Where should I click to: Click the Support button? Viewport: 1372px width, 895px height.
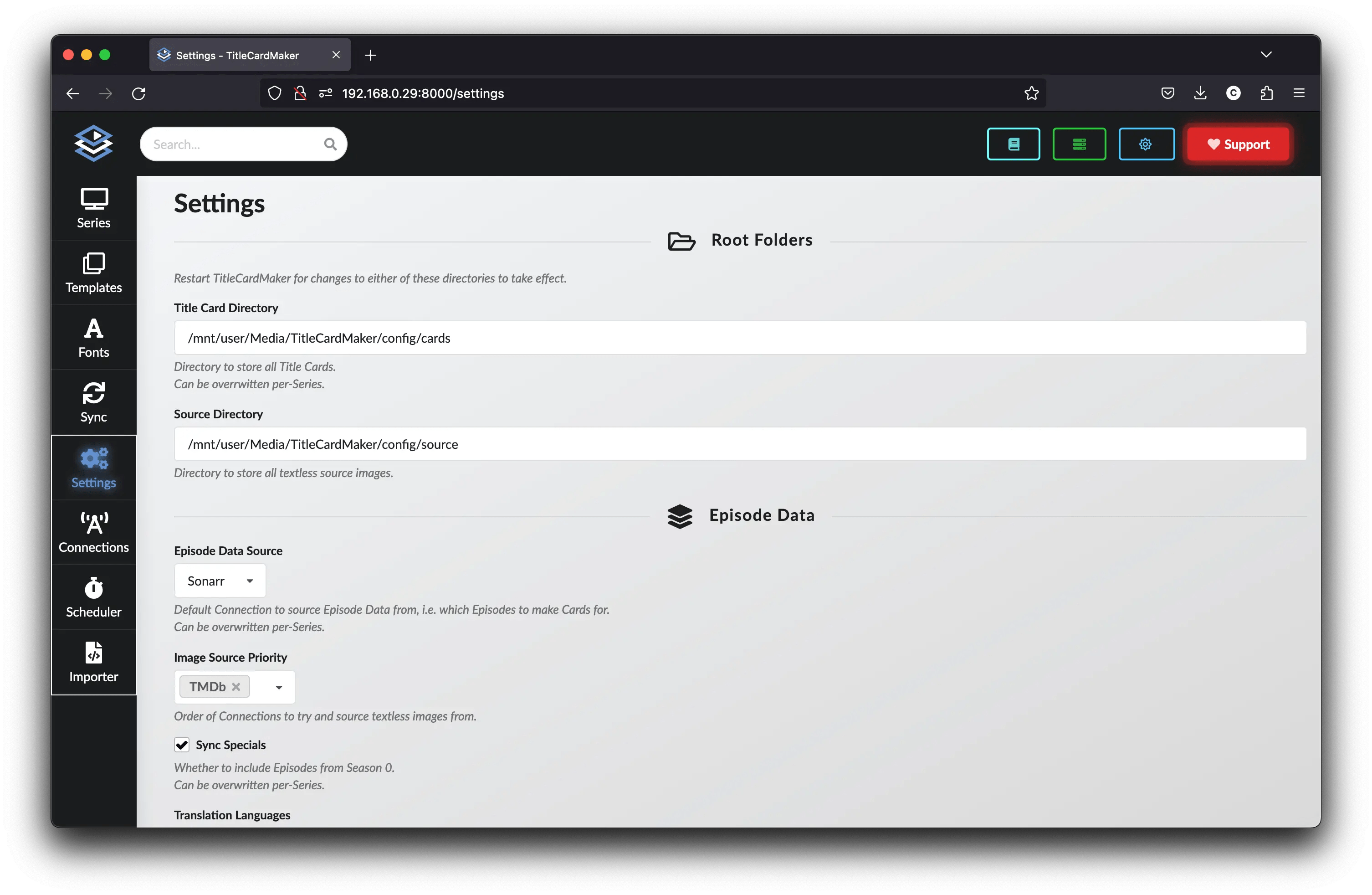(1238, 144)
